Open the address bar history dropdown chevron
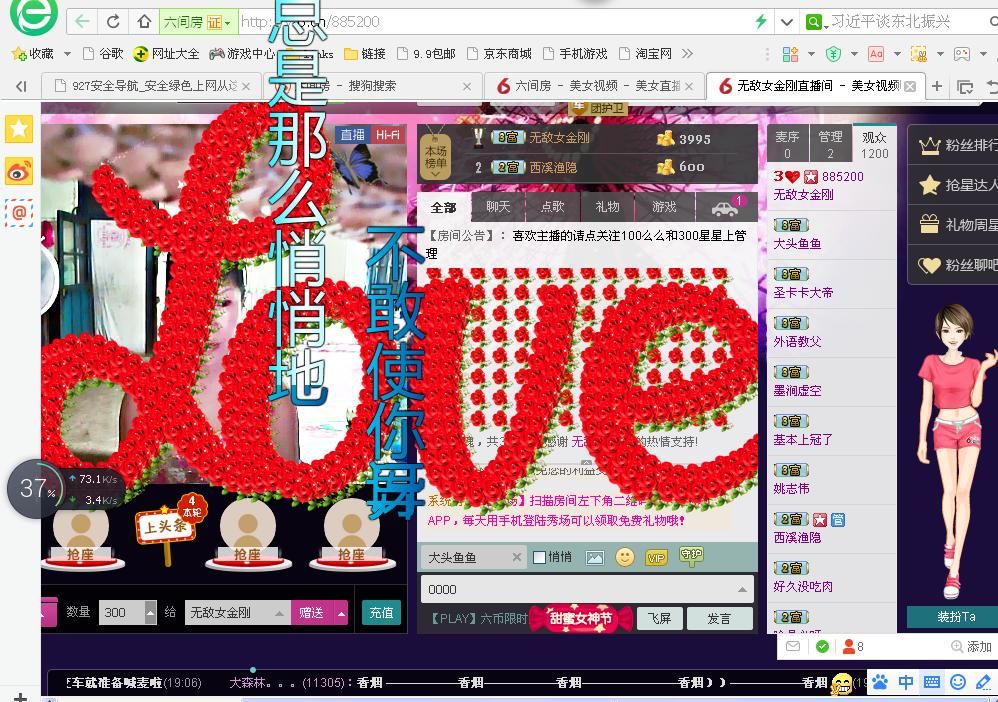 [787, 22]
